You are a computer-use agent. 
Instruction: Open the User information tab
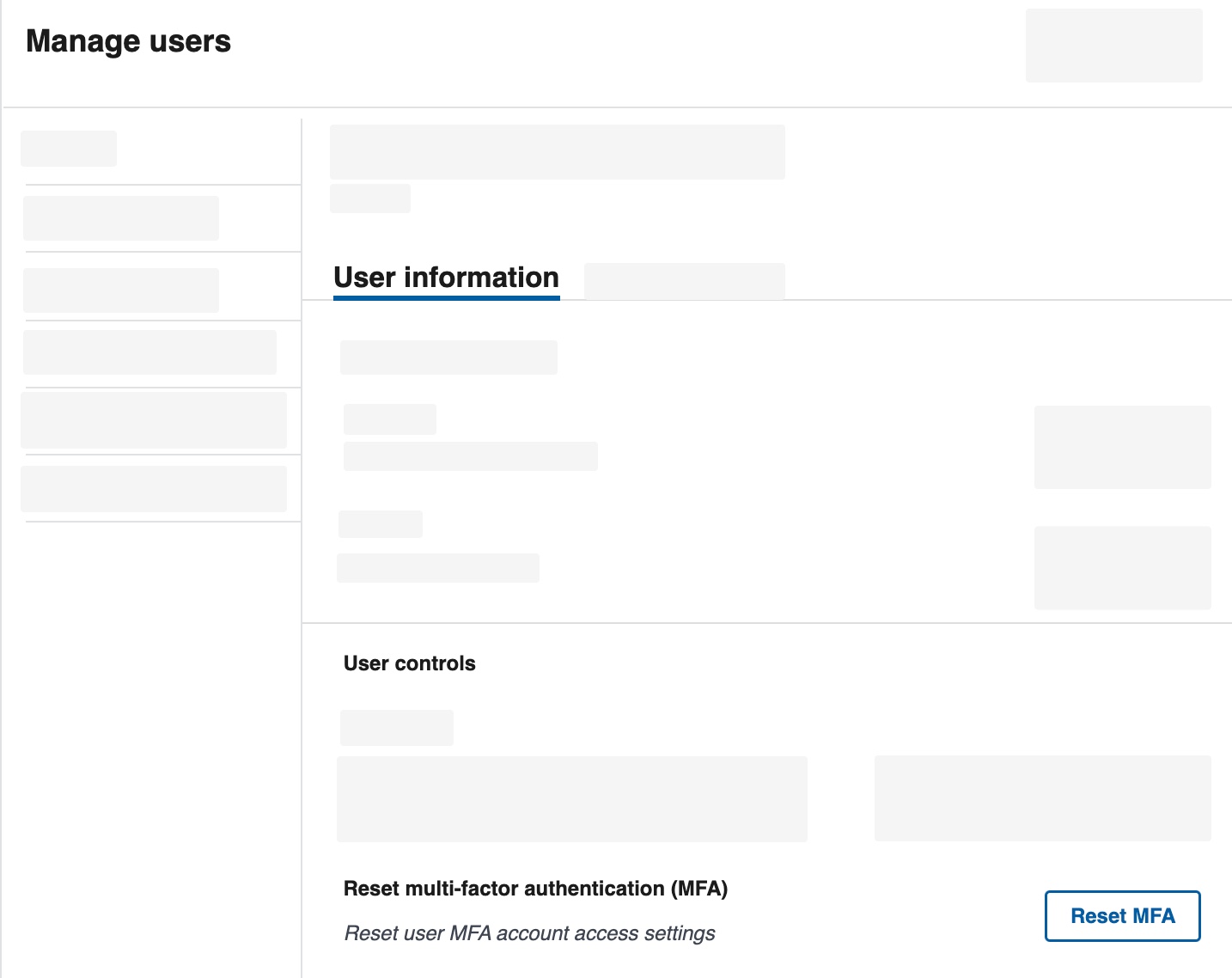(446, 278)
